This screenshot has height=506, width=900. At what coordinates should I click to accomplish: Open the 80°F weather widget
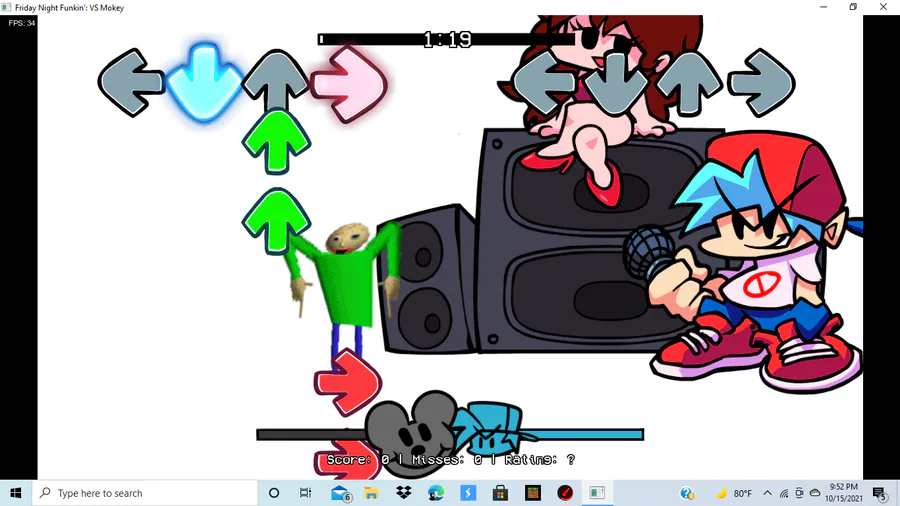[734, 493]
